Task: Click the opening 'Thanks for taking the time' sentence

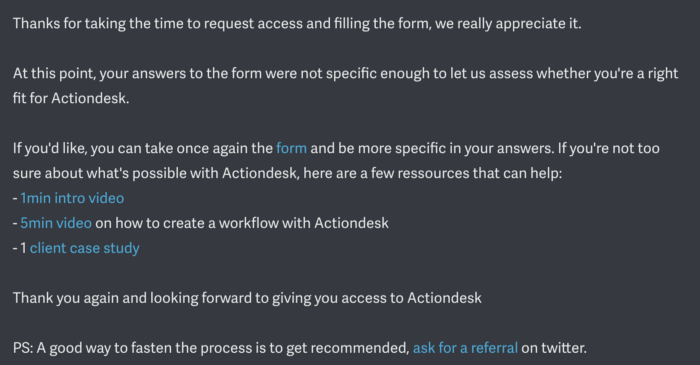Action: [x=297, y=23]
